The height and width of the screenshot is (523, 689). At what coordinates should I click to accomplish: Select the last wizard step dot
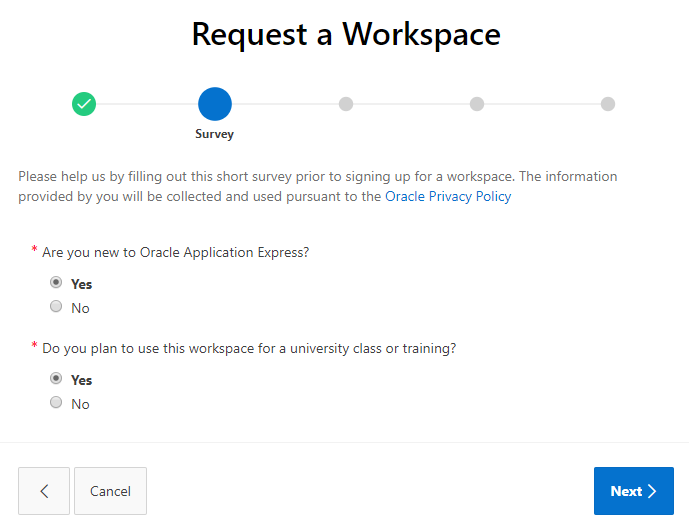click(608, 104)
